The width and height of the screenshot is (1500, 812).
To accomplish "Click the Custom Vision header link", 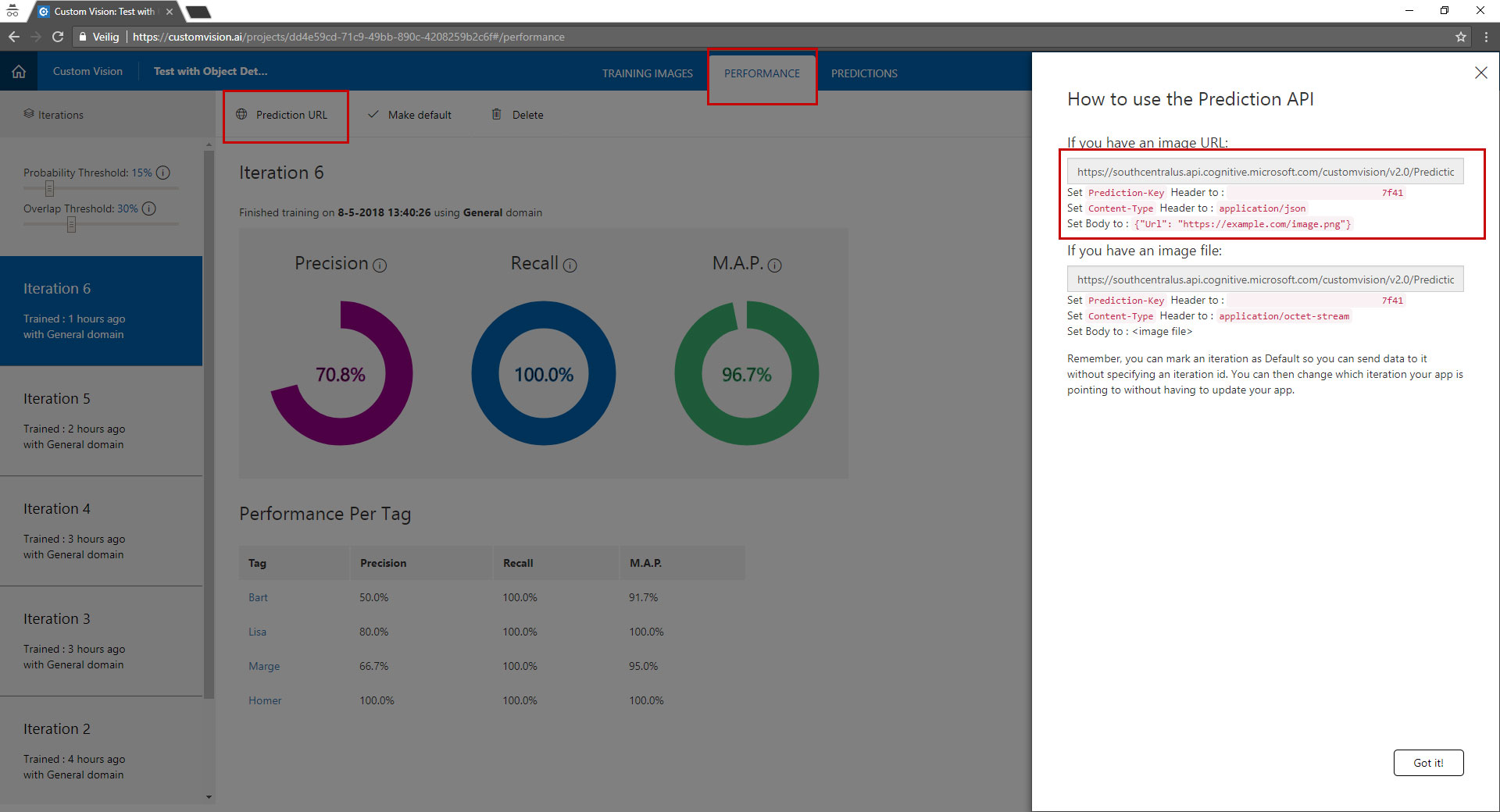I will click(x=87, y=71).
